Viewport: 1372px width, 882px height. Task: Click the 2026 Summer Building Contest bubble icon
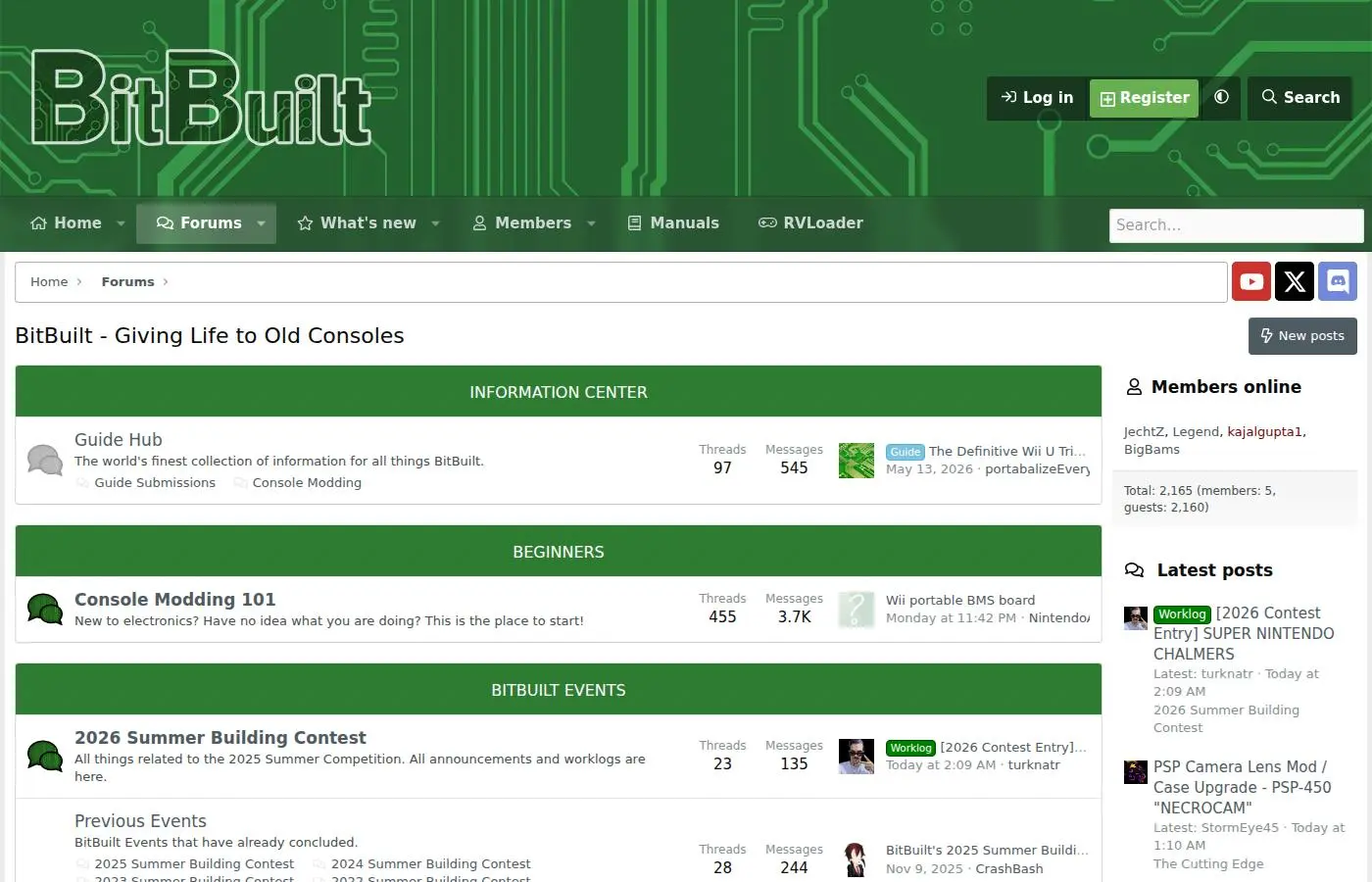45,756
